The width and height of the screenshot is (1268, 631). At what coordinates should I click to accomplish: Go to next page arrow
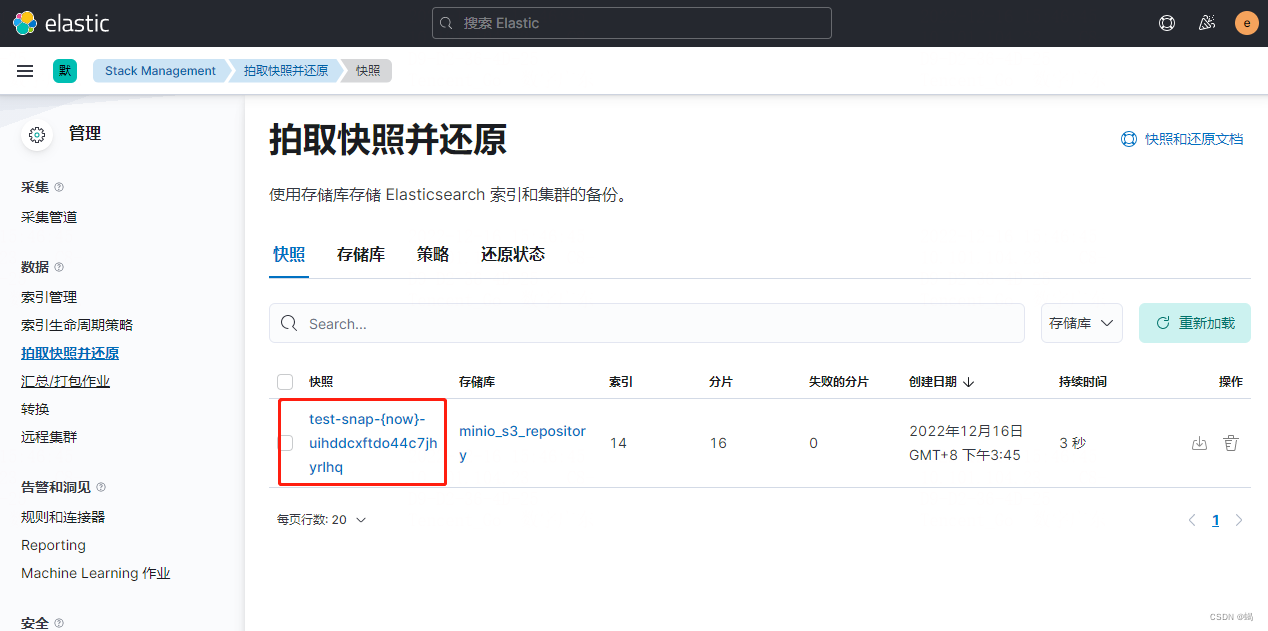[x=1239, y=520]
